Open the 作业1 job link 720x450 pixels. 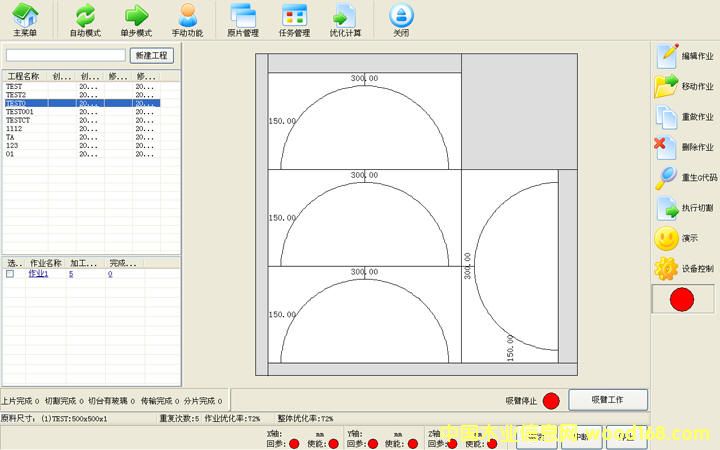pyautogui.click(x=38, y=273)
